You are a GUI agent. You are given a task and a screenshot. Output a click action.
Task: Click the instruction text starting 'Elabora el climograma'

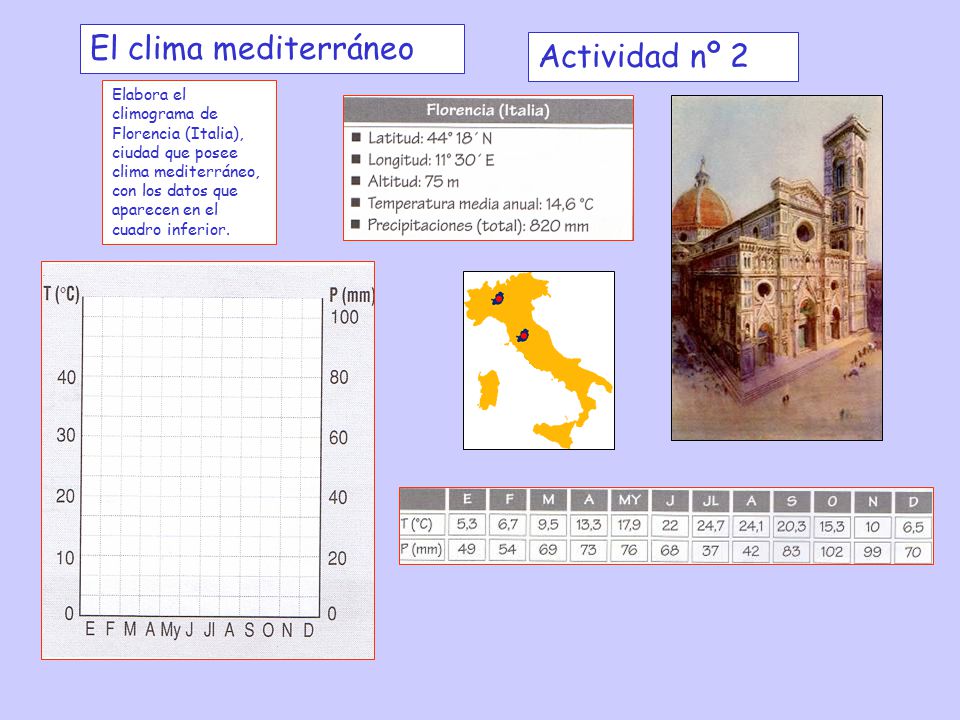click(186, 162)
